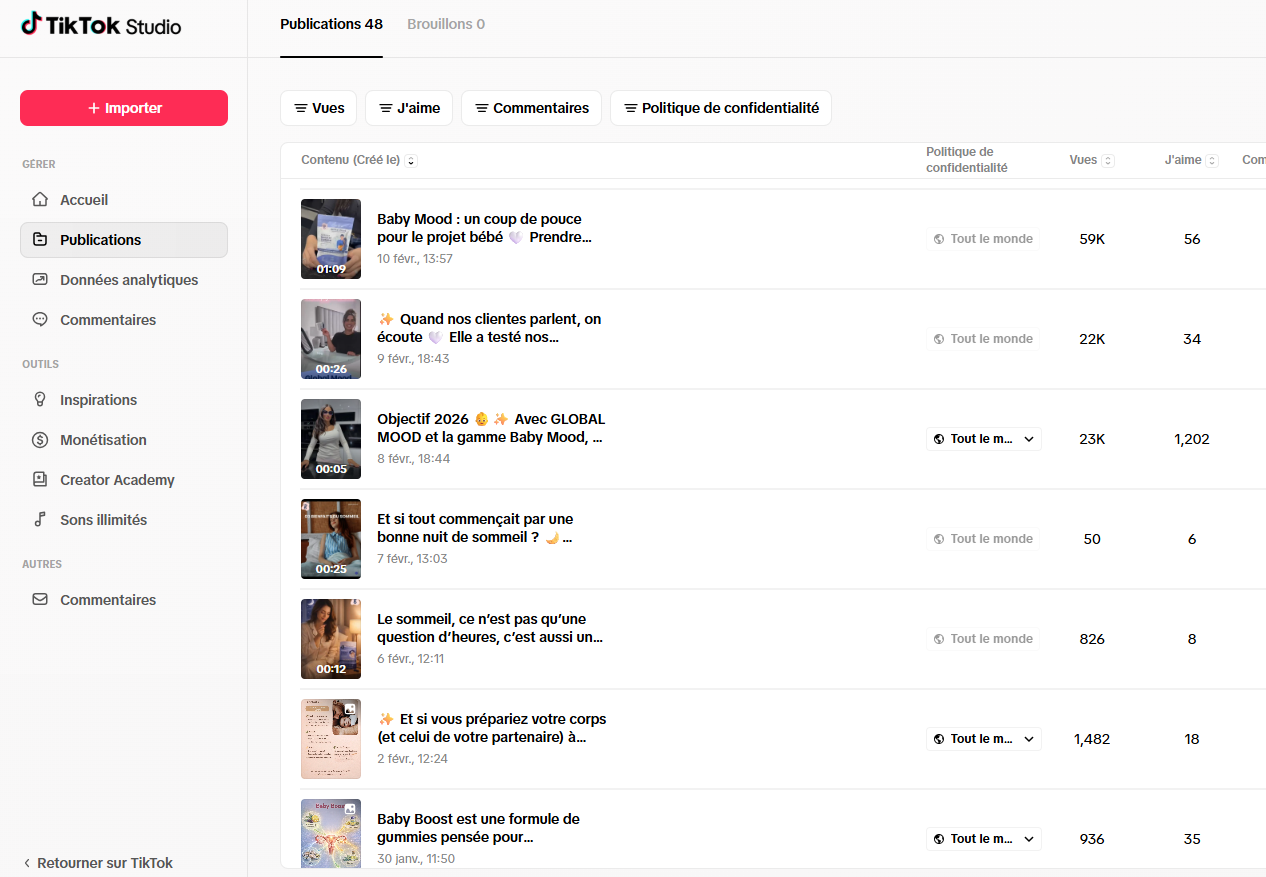
Task: Click title Quand nos clientes parlent
Action: click(x=489, y=328)
